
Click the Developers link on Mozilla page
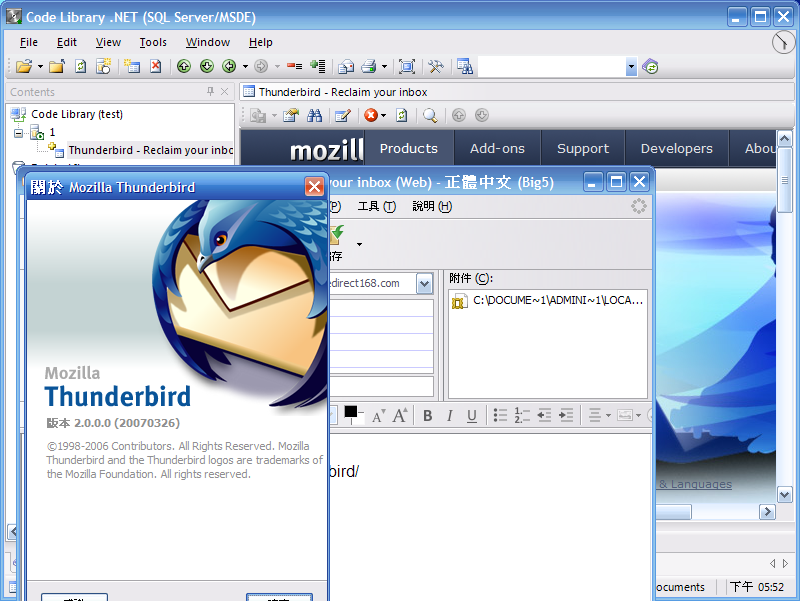pos(677,148)
